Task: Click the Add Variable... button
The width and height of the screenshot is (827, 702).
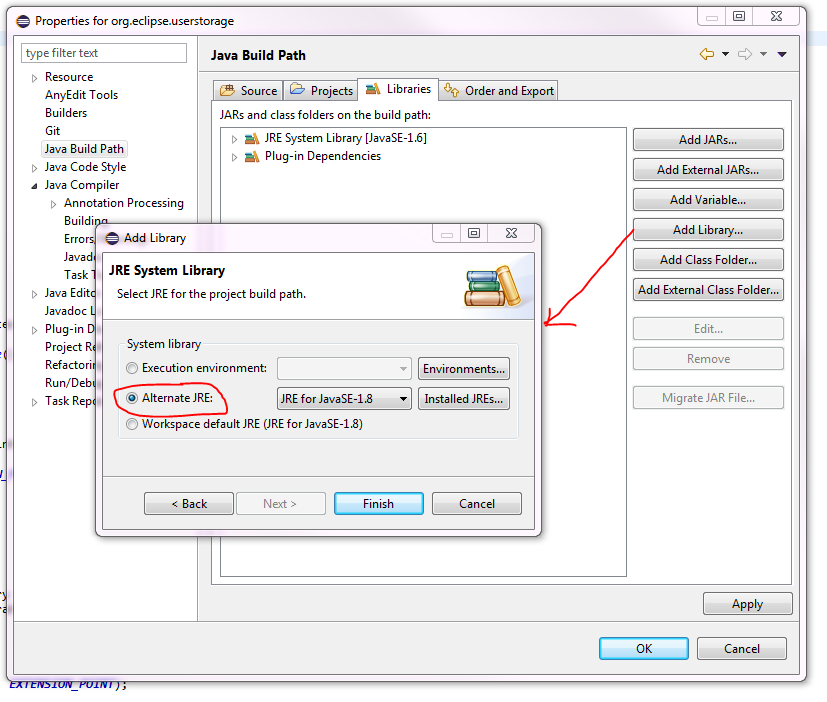Action: [708, 200]
